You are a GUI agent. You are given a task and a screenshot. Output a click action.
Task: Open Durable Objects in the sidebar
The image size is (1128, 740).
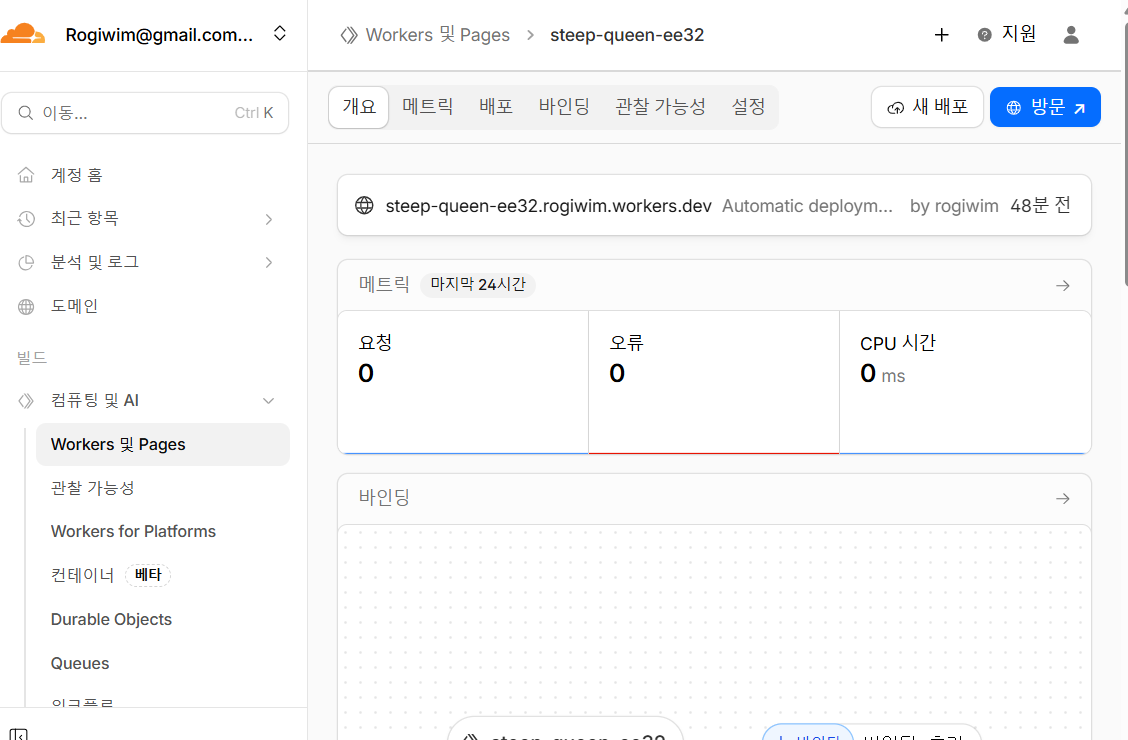click(x=111, y=619)
